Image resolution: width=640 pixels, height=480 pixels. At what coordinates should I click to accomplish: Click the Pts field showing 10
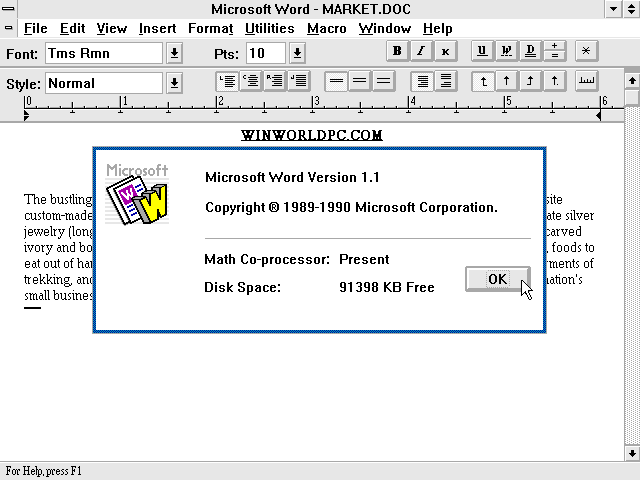(266, 53)
